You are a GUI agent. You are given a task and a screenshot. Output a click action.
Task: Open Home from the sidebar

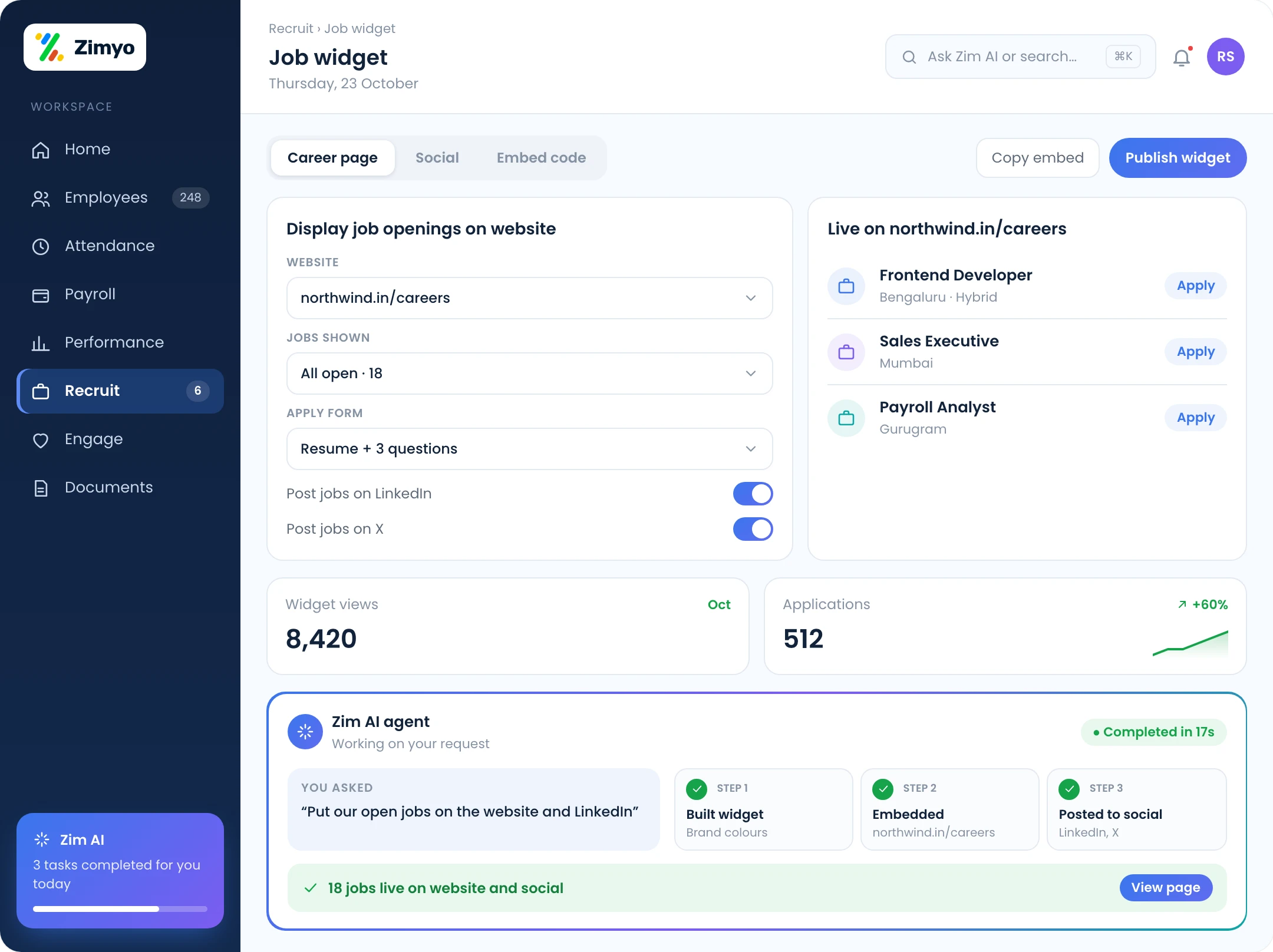click(x=120, y=149)
